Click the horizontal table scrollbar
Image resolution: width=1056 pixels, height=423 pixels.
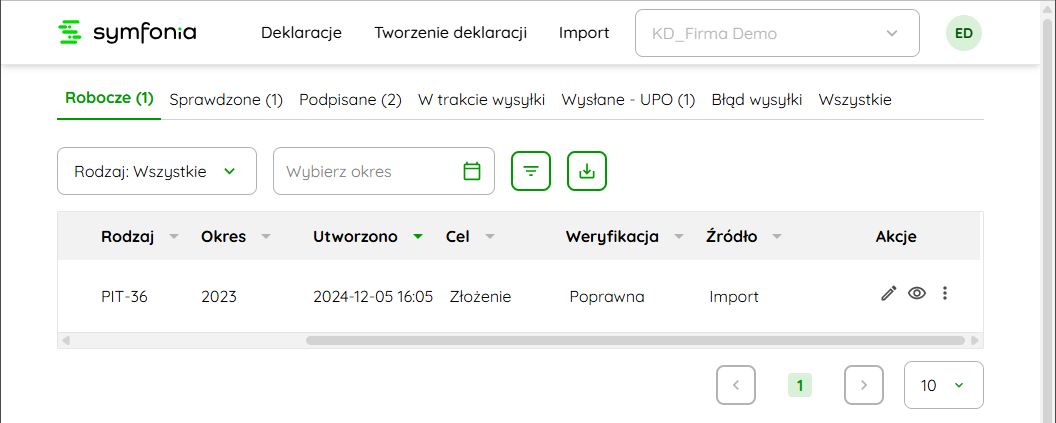click(x=635, y=340)
